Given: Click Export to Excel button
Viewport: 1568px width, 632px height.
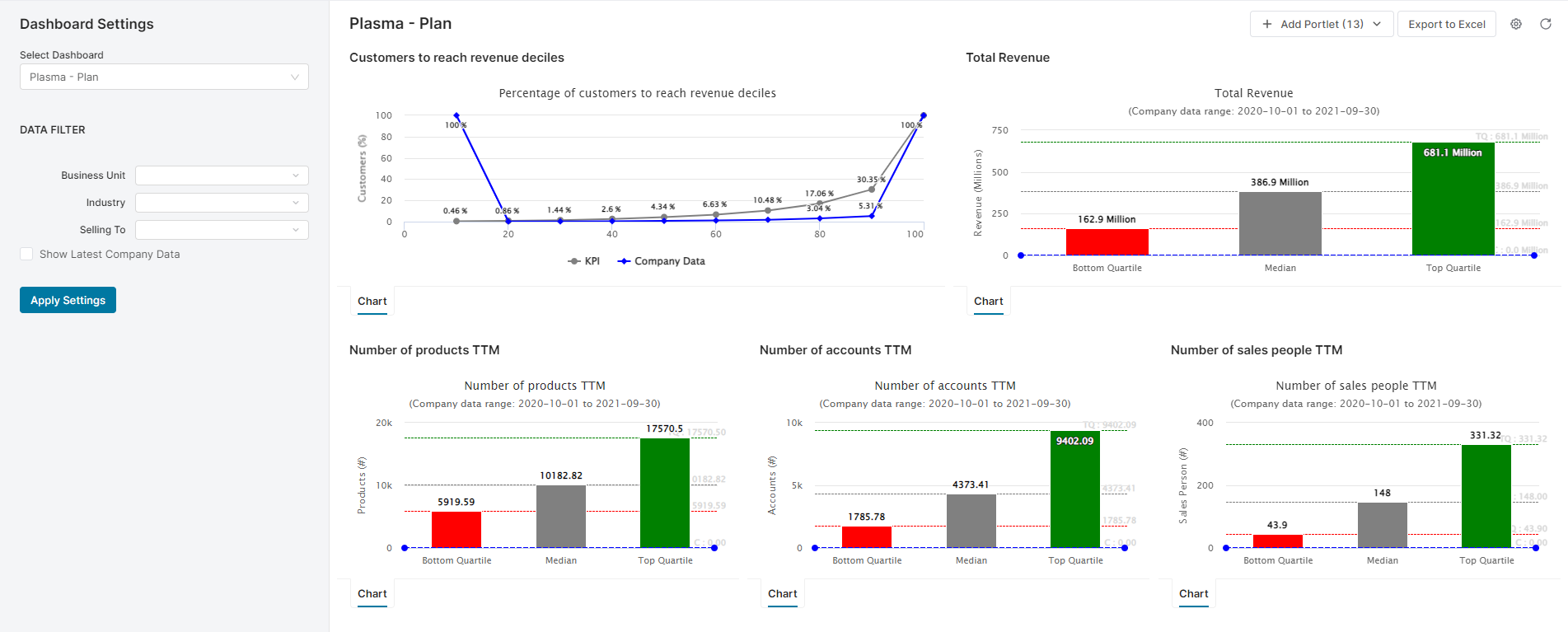Looking at the screenshot, I should [x=1447, y=24].
